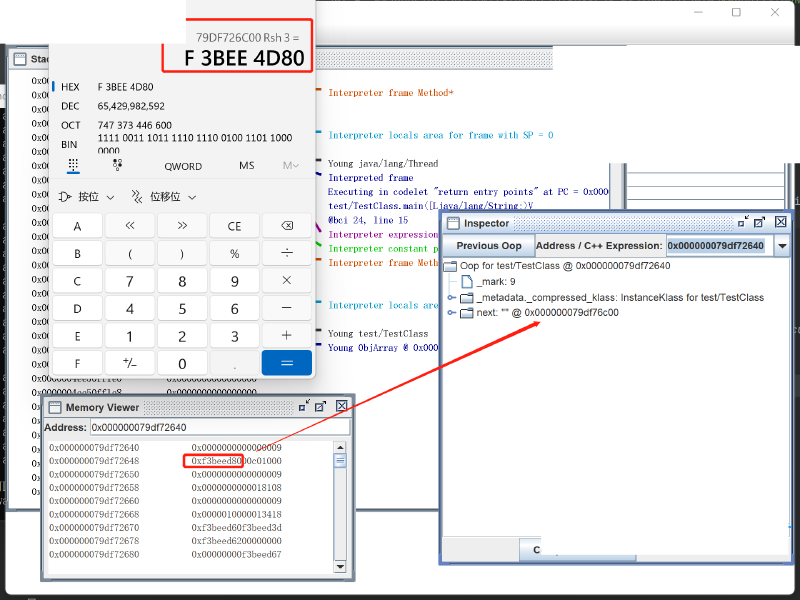
Task: Click the right shift >> key
Action: pyautogui.click(x=182, y=226)
